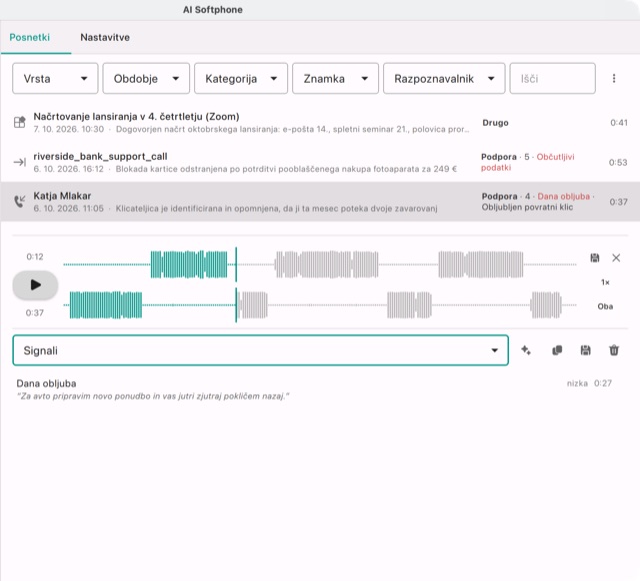Click the Blokada kartice odstranjena summary
The image size is (640, 581).
[286, 169]
